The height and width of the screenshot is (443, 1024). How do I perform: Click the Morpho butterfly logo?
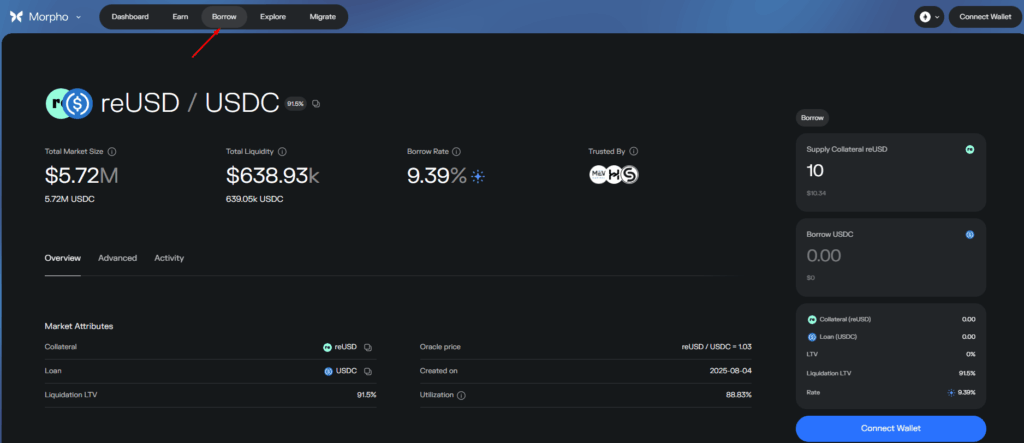pyautogui.click(x=16, y=17)
